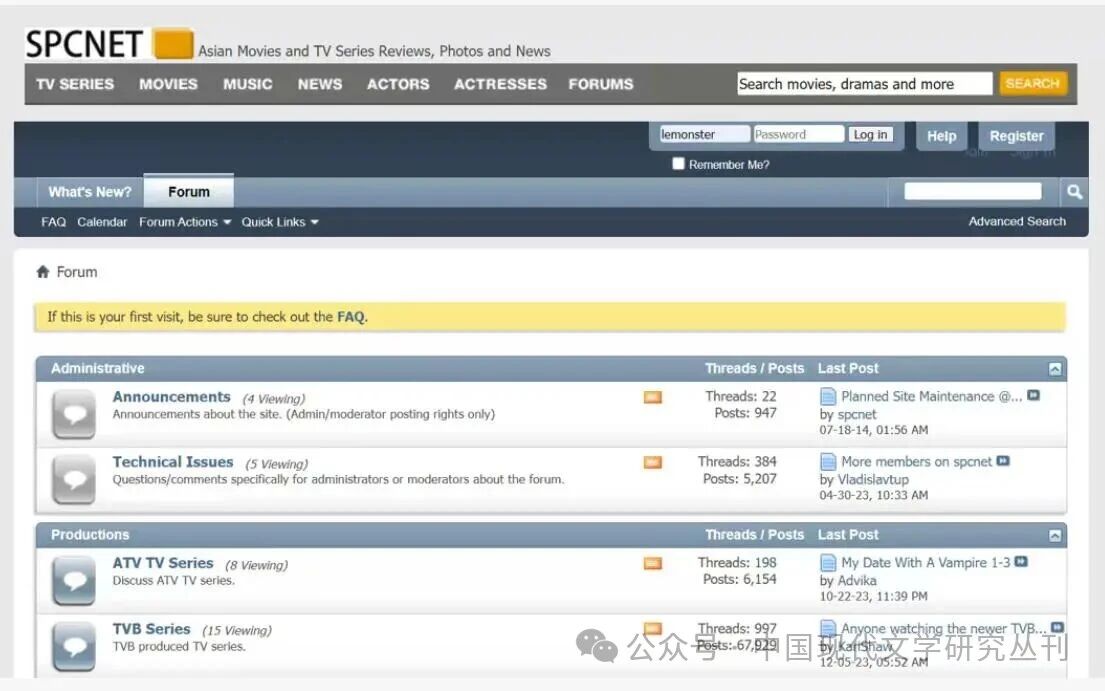Click the orange SEARCH button
Image resolution: width=1105 pixels, height=691 pixels.
coord(1032,84)
